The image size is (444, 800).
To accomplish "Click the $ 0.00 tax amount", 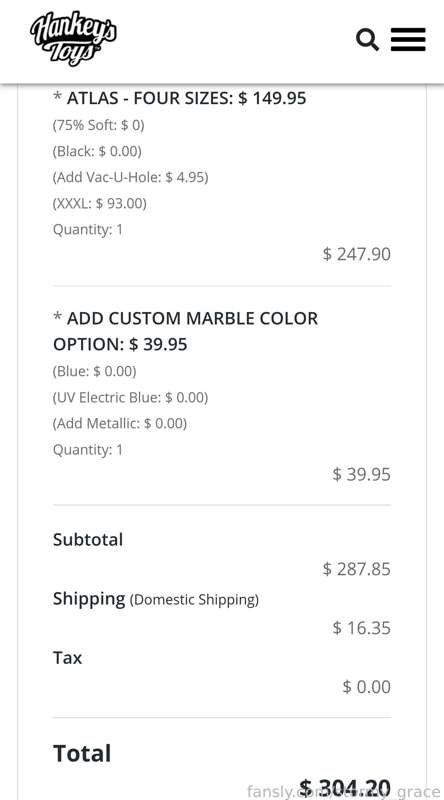I will pyautogui.click(x=366, y=687).
